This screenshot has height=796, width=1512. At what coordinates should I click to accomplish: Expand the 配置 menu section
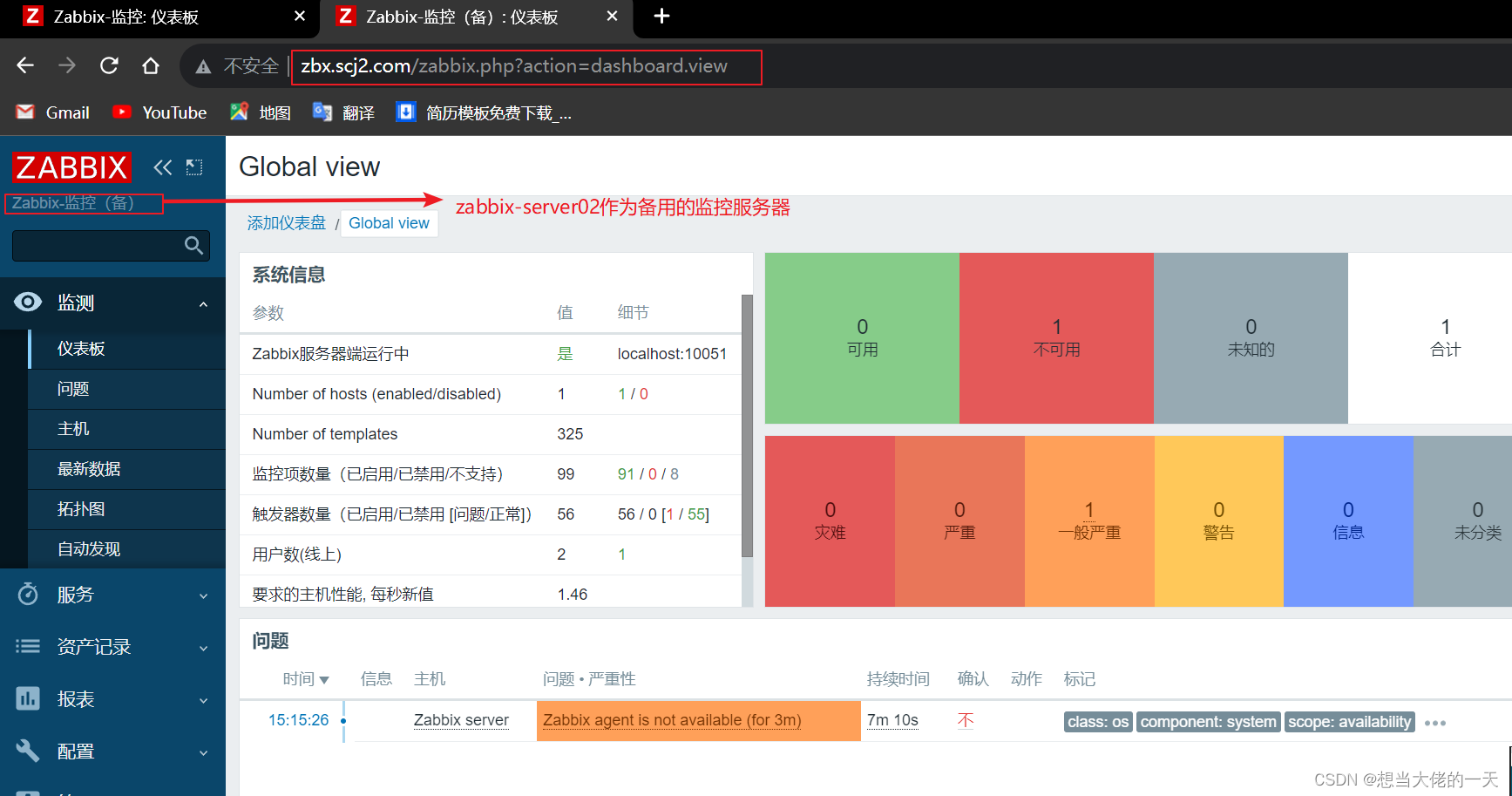tap(113, 752)
